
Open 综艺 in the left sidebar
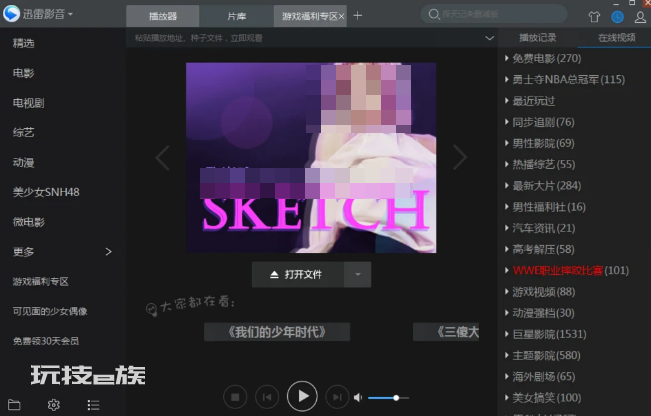coord(24,133)
